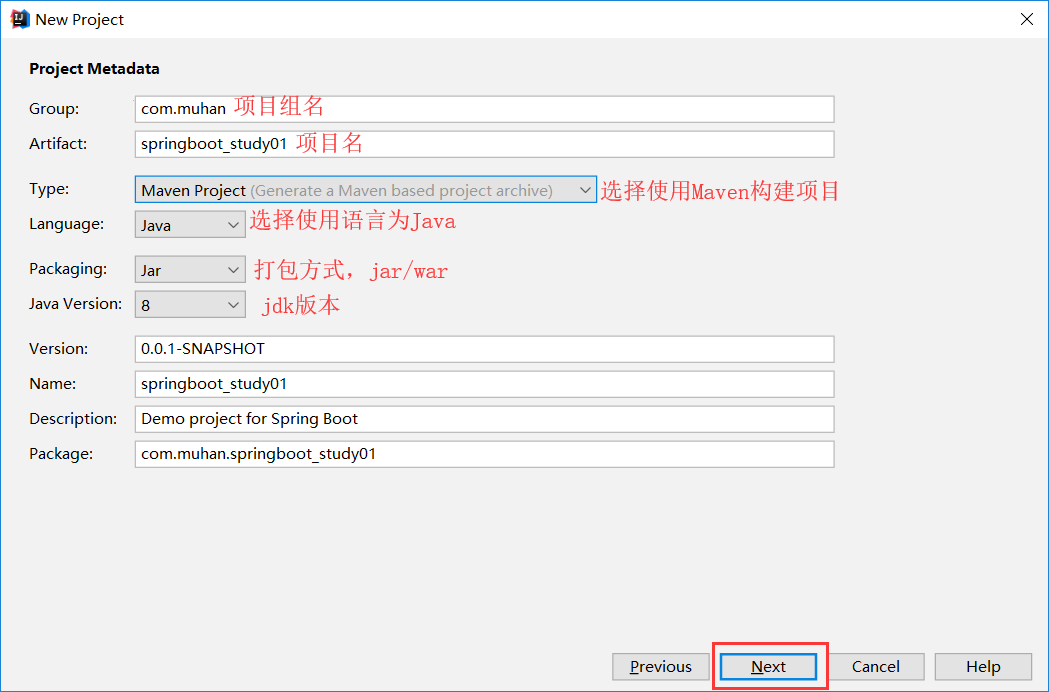Click the Name input field

tap(484, 384)
